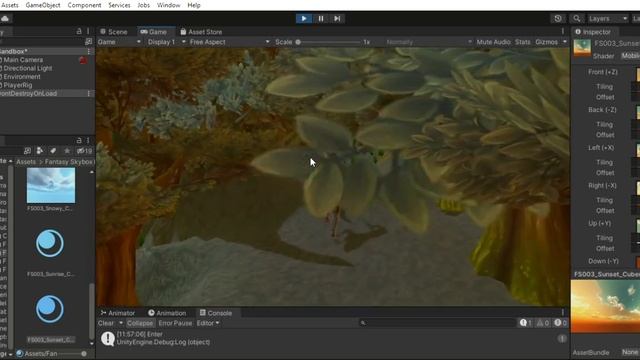Click the Project panel vertical scrollbar
640x360 pixels.
(x=91, y=310)
